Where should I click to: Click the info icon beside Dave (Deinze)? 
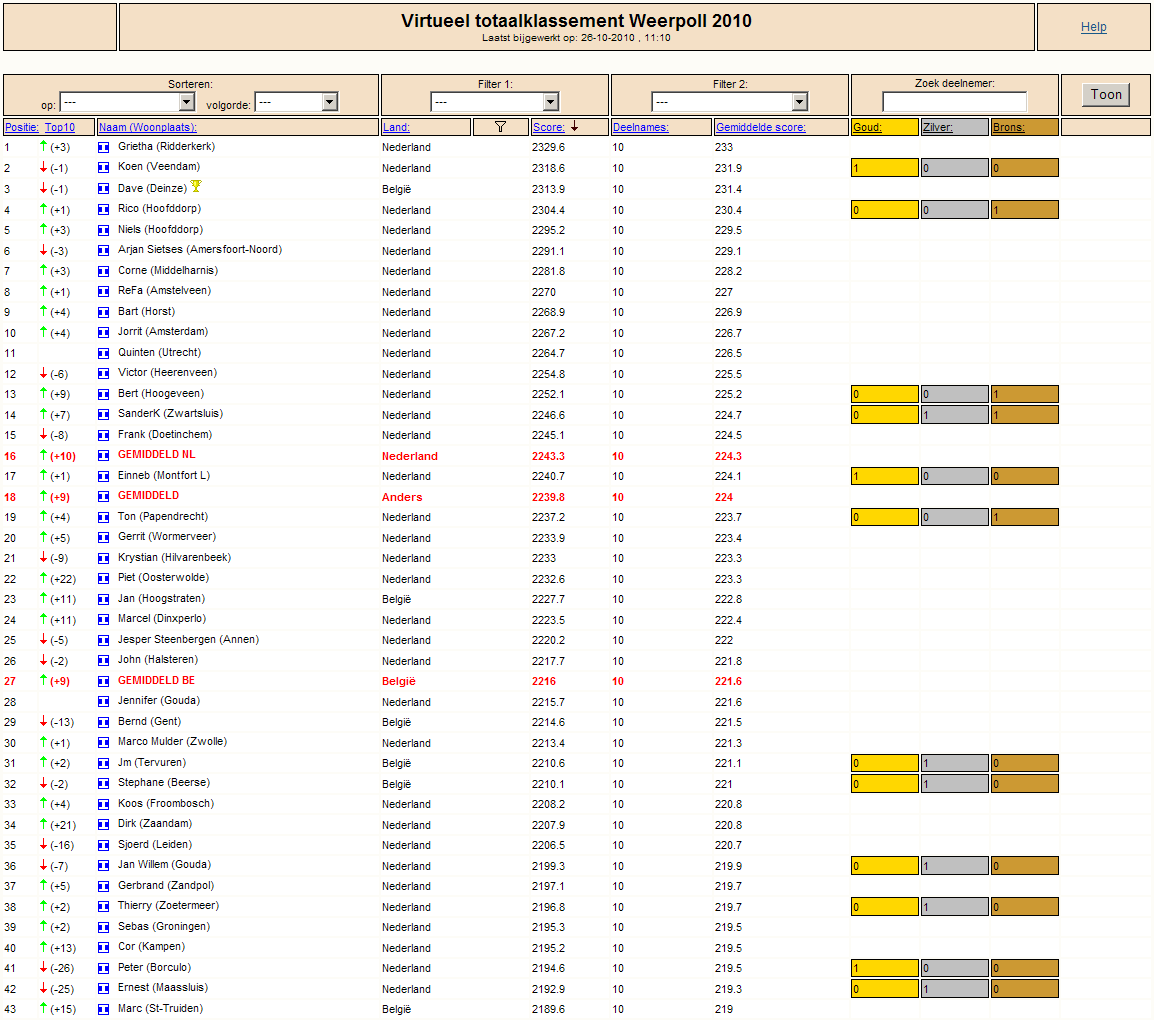104,189
